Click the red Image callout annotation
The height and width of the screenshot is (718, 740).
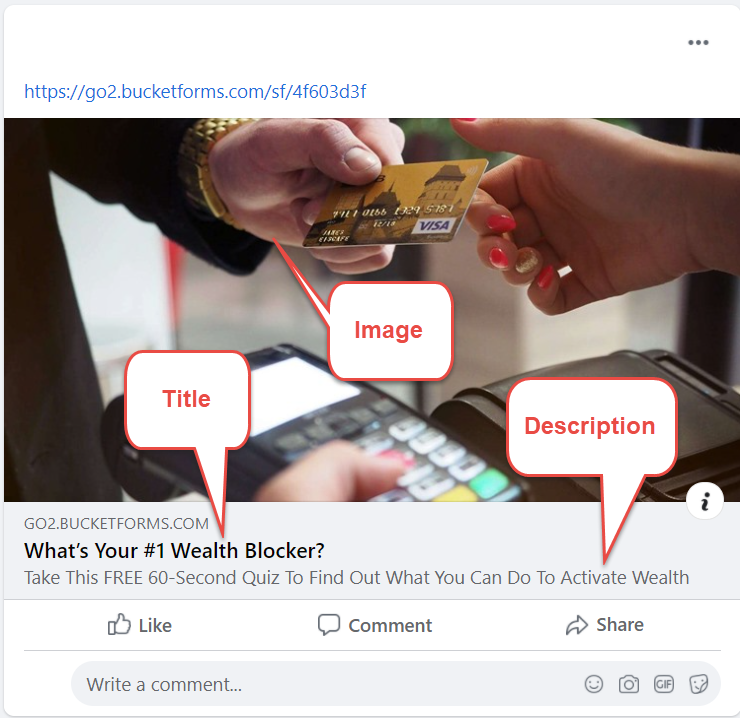pos(389,330)
